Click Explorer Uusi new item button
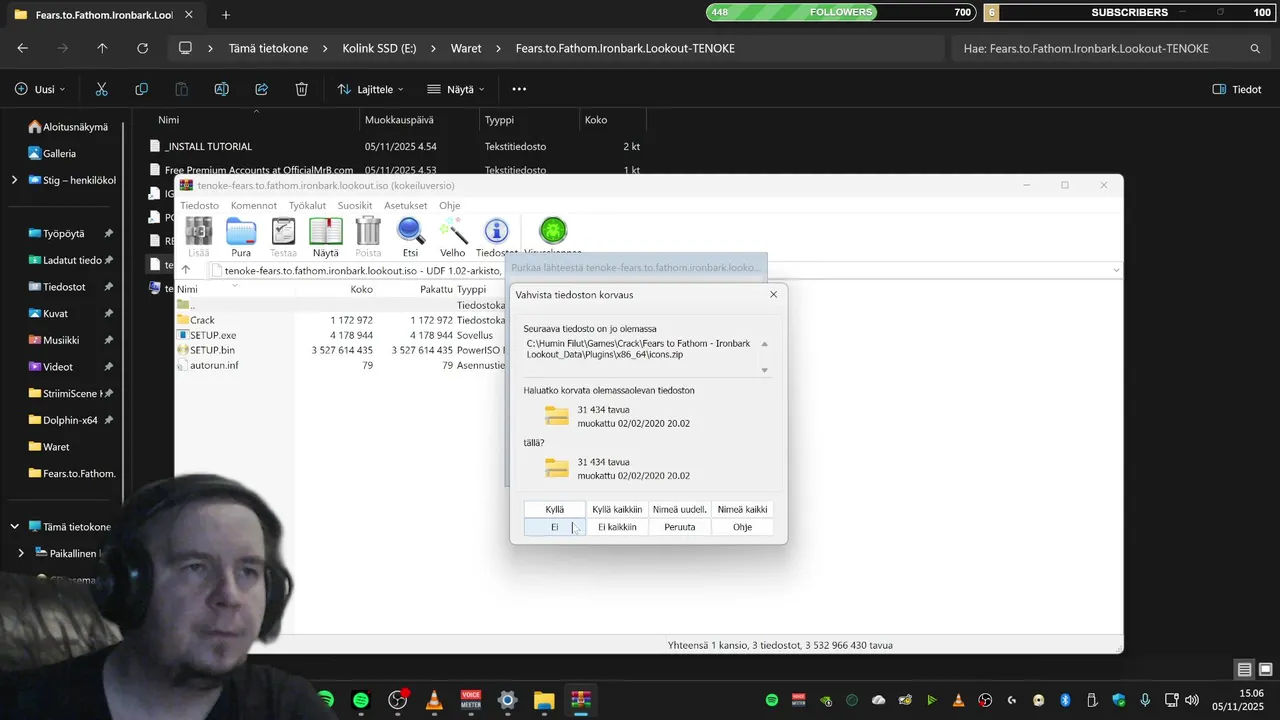Viewport: 1280px width, 720px height. [40, 89]
